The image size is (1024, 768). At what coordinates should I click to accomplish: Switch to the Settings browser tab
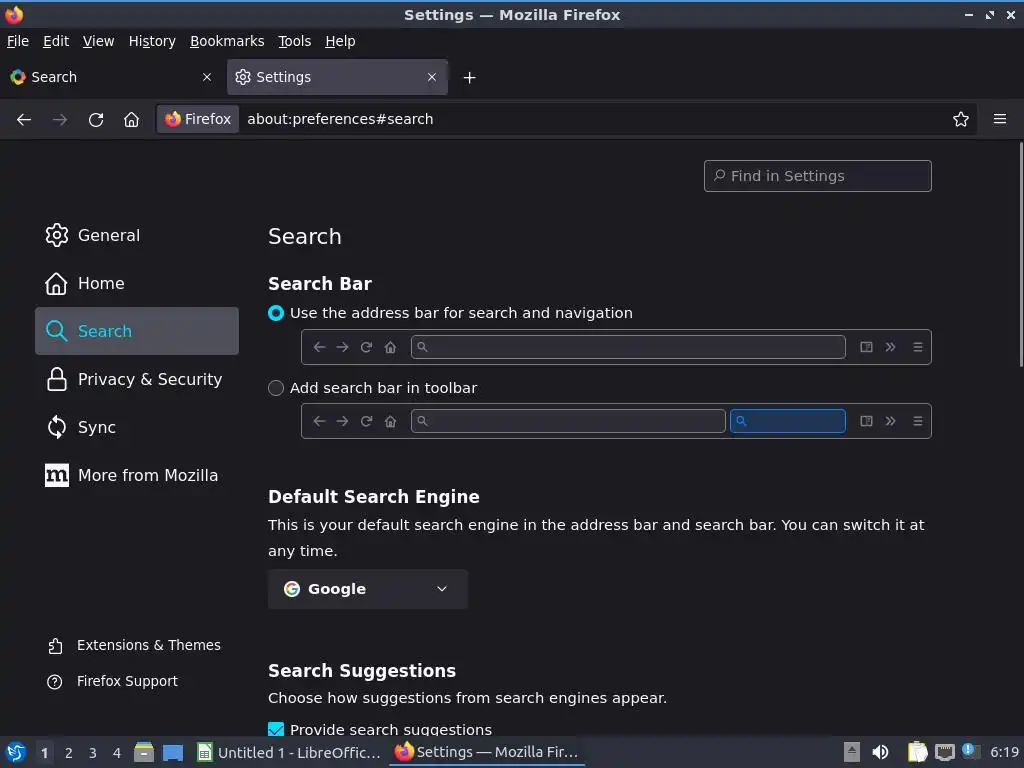[x=337, y=77]
